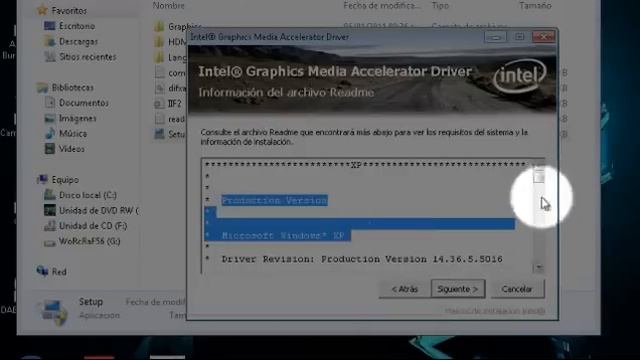Click the Driver Revision line in readme
Image resolution: width=640 pixels, height=360 pixels.
click(x=362, y=259)
